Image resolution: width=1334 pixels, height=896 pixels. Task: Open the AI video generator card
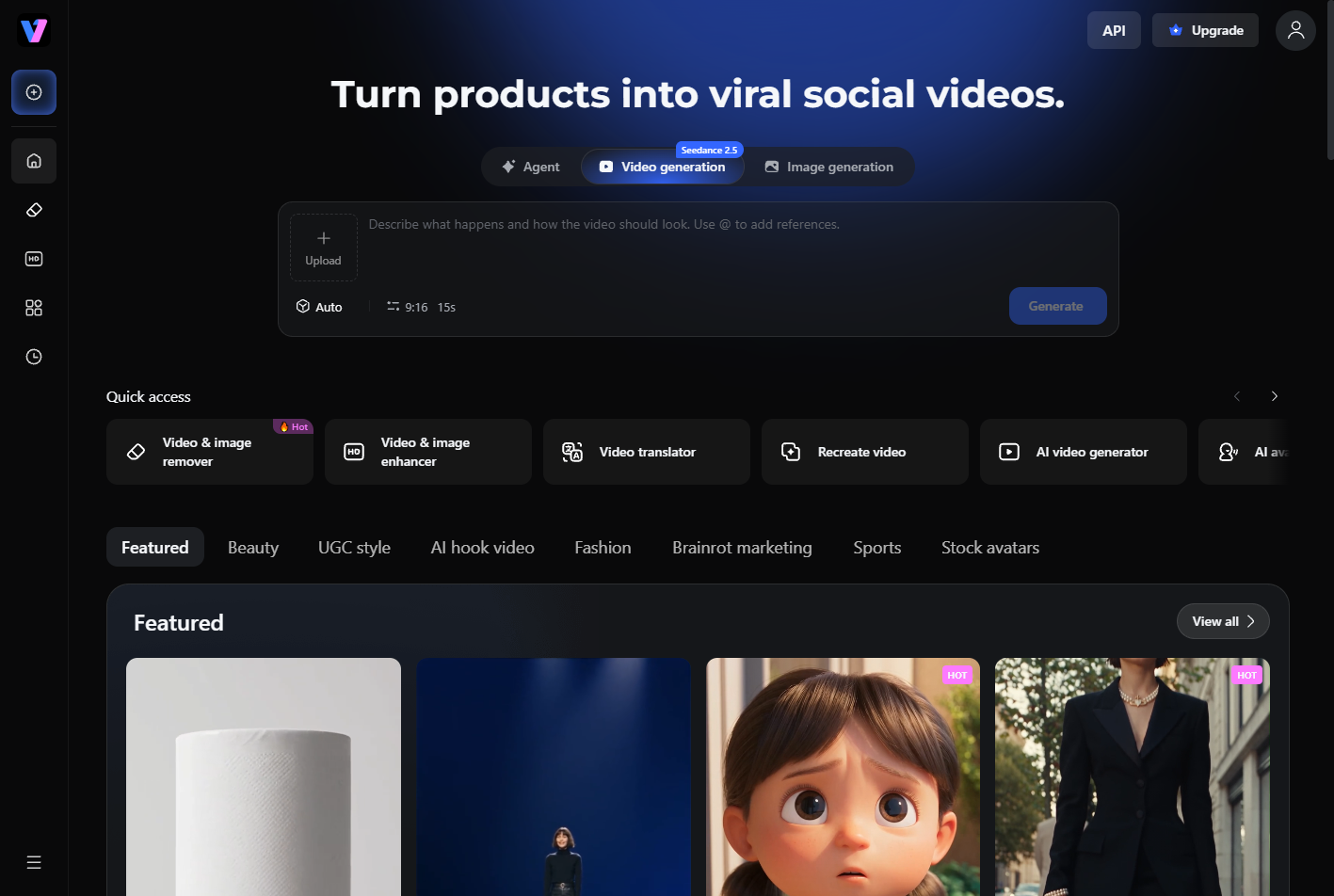(x=1084, y=452)
